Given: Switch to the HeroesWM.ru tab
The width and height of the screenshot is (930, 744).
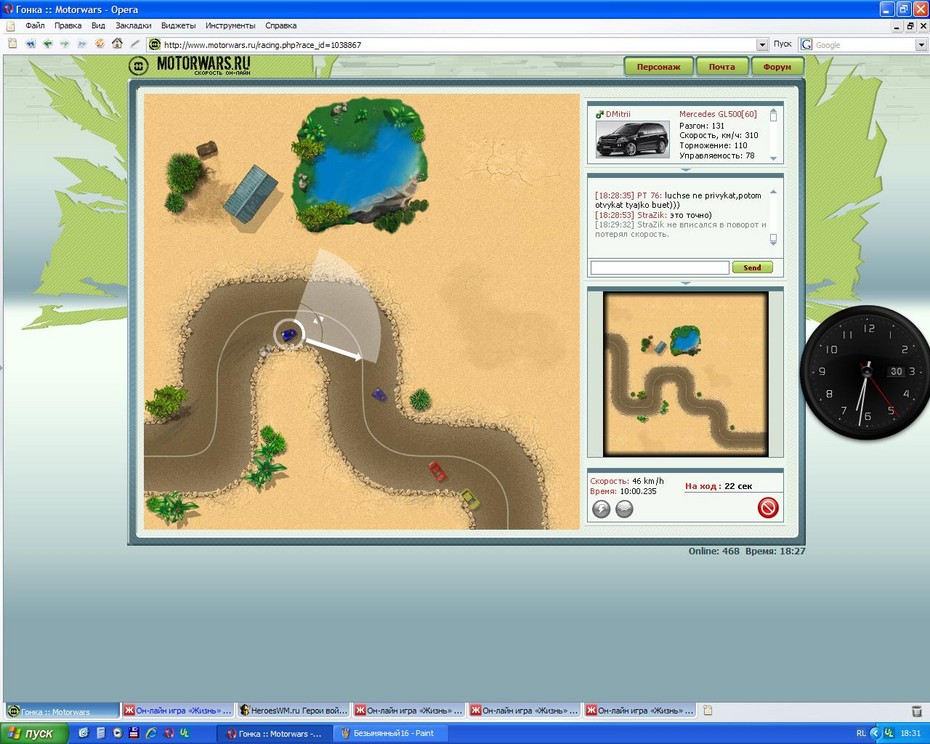Looking at the screenshot, I should [x=294, y=711].
